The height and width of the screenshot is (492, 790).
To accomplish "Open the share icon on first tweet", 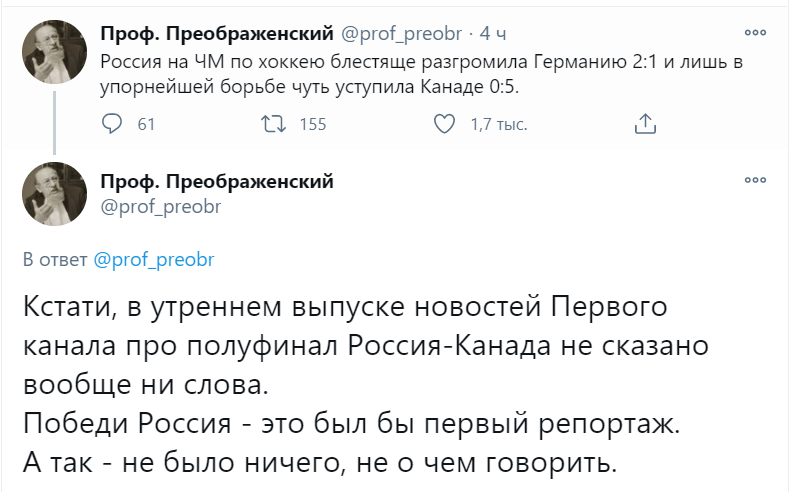I will coord(646,124).
